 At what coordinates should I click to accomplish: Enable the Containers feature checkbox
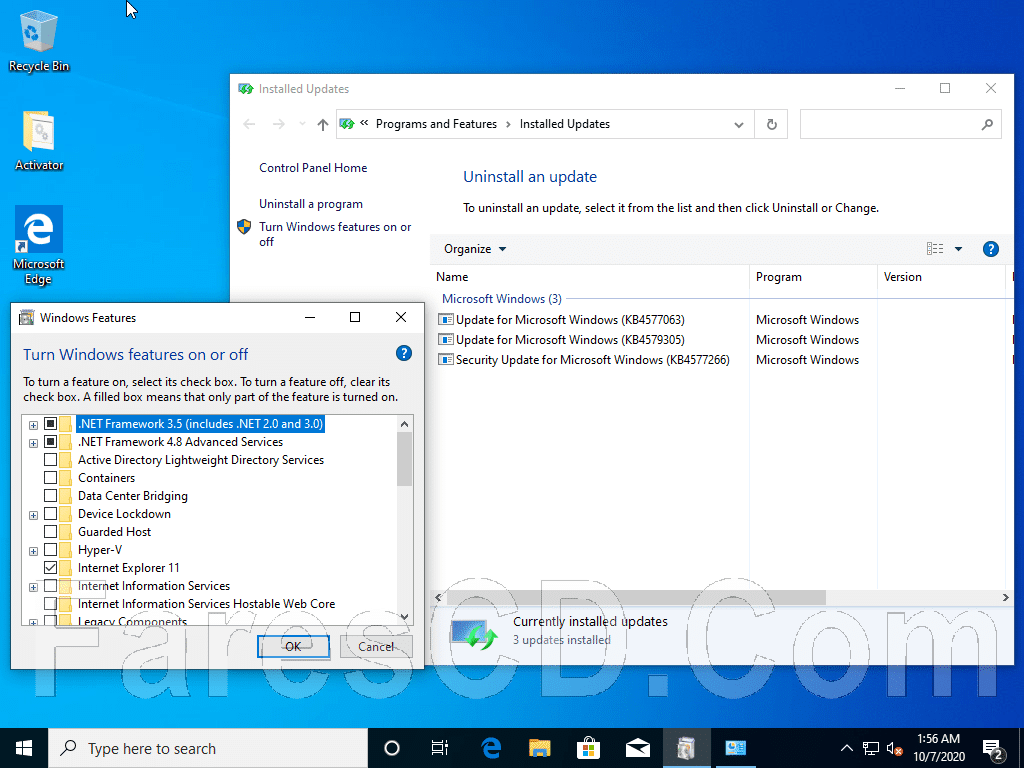pyautogui.click(x=50, y=478)
